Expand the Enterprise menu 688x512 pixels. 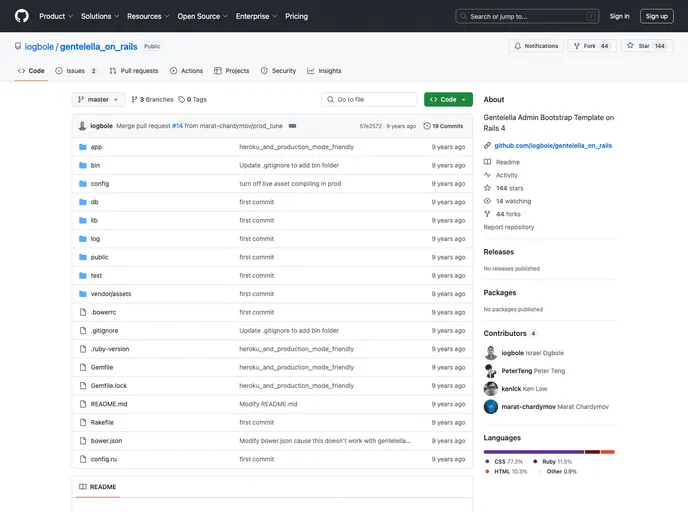pos(257,16)
